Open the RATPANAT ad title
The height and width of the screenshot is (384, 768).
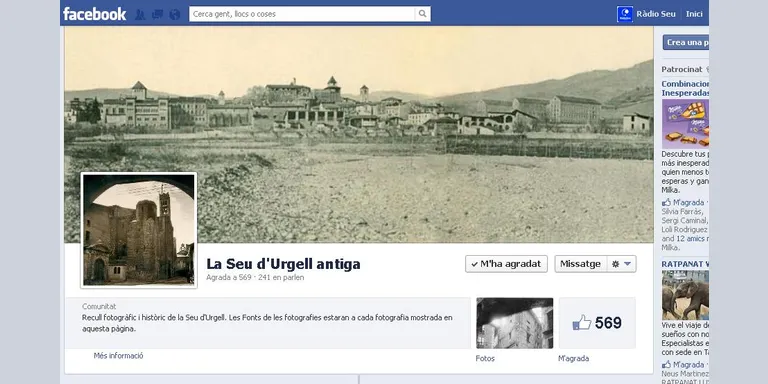[x=685, y=264]
